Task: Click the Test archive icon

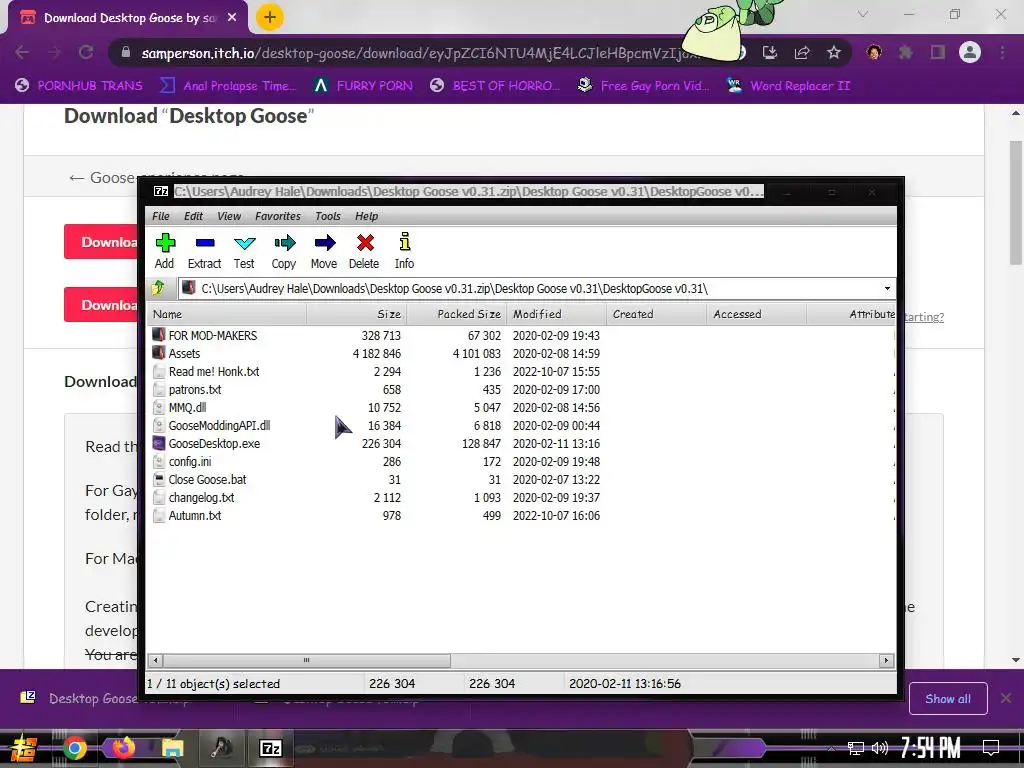Action: 244,251
